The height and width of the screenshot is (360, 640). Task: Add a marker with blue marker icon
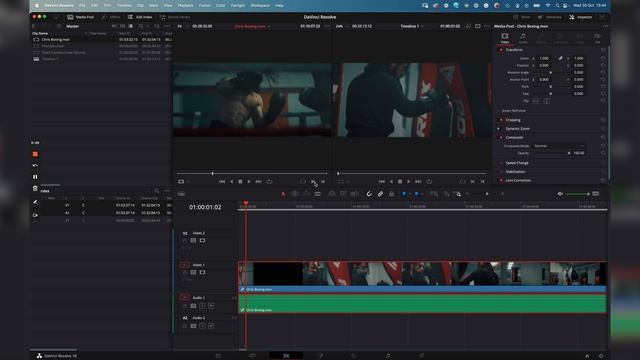[416, 194]
